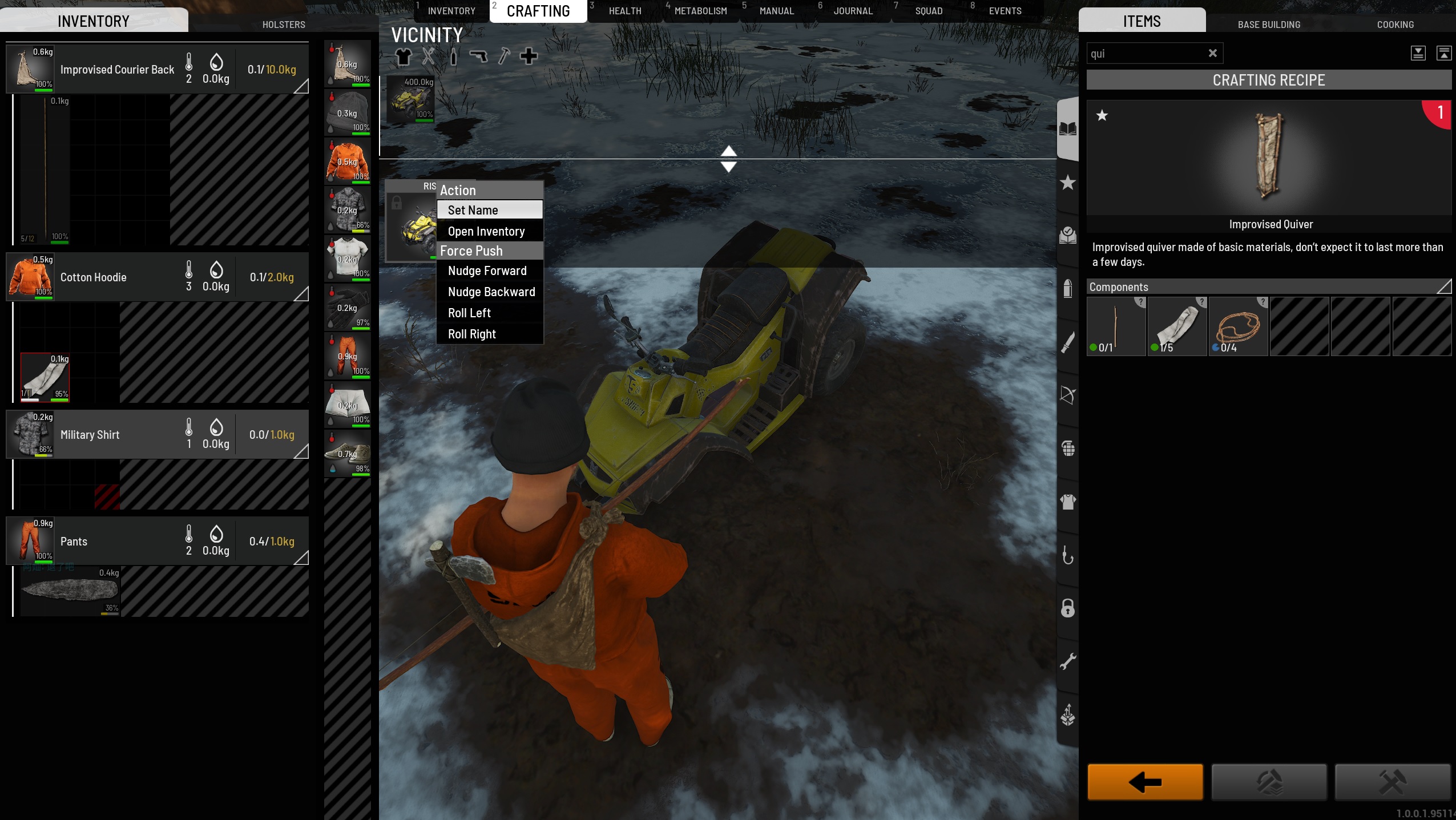
Task: Filter vicinity by crossed tools icon
Action: tap(428, 56)
